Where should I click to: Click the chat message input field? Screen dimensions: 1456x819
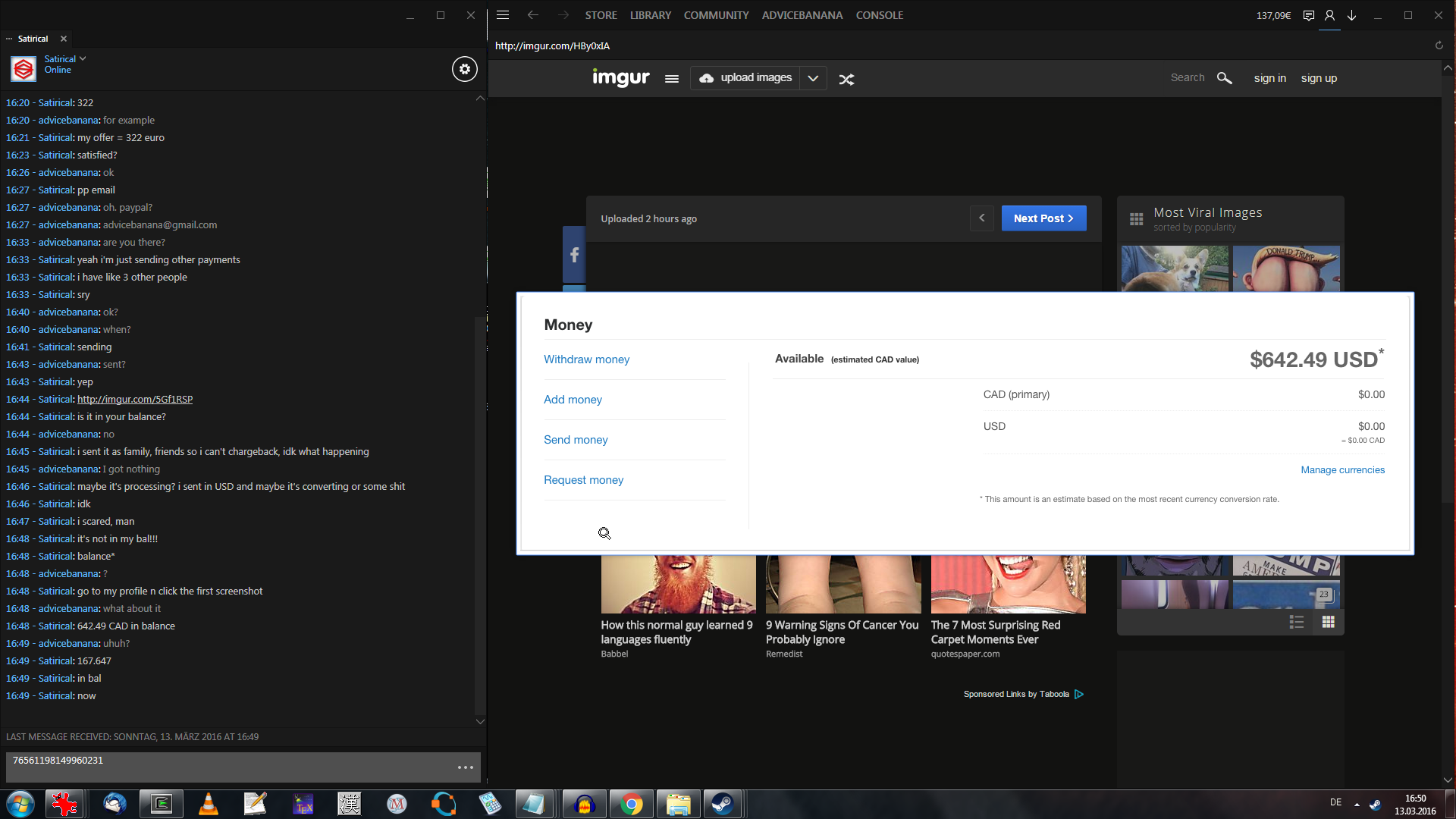tap(227, 766)
